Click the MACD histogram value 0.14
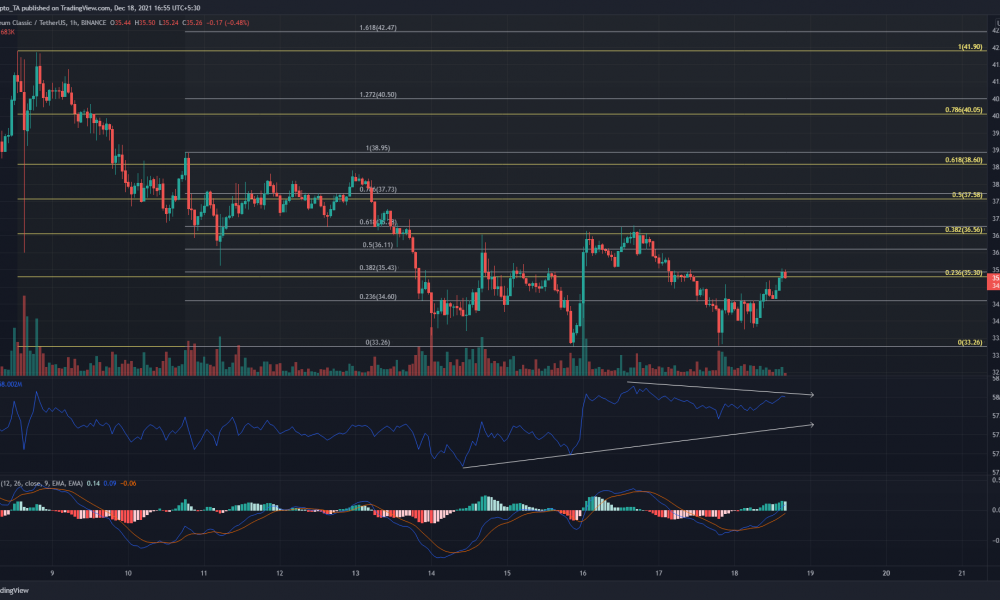Viewport: 1000px width, 600px height. click(93, 483)
